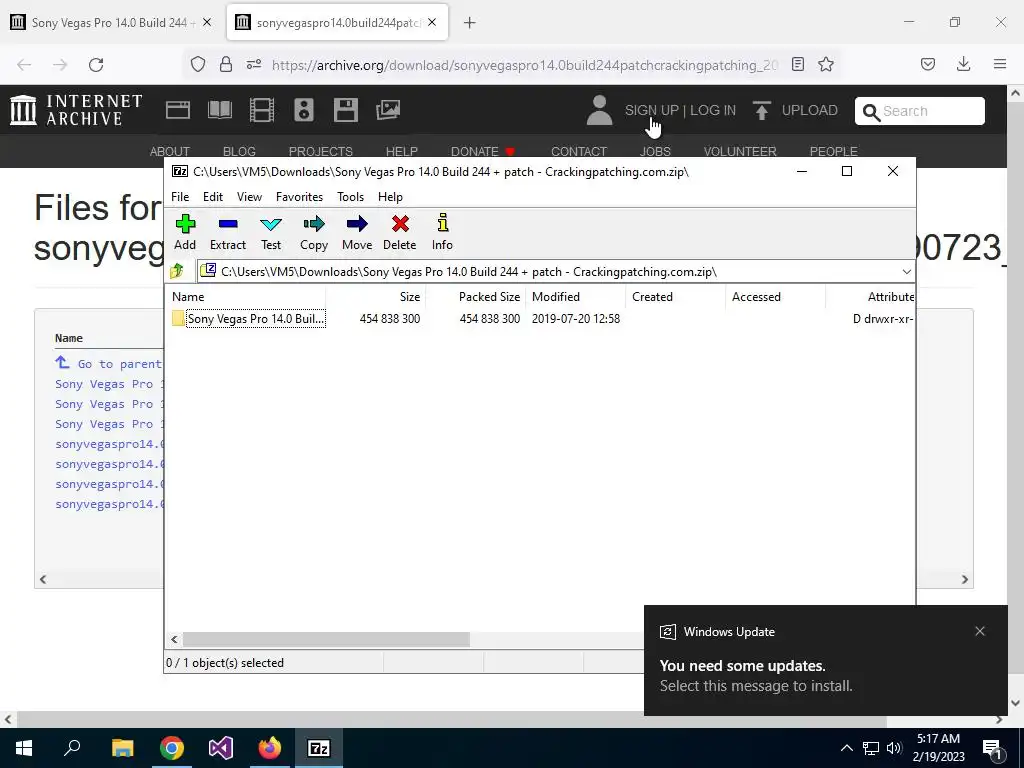Open Internet Archive audio speaker icon

pos(304,110)
